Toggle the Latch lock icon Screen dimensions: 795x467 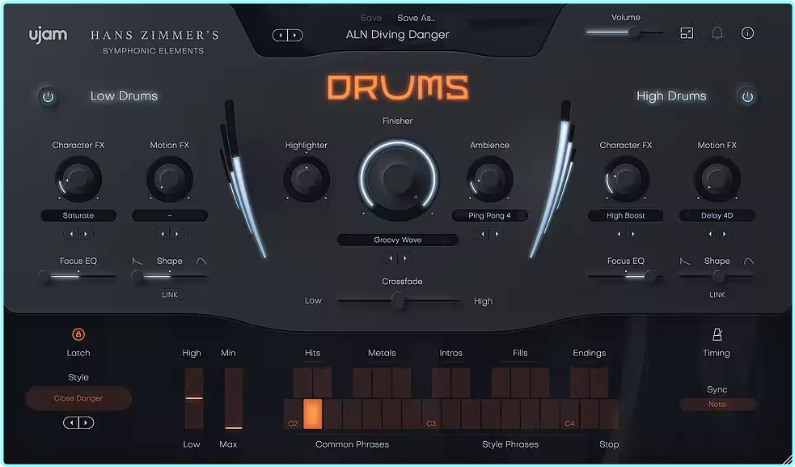point(78,334)
